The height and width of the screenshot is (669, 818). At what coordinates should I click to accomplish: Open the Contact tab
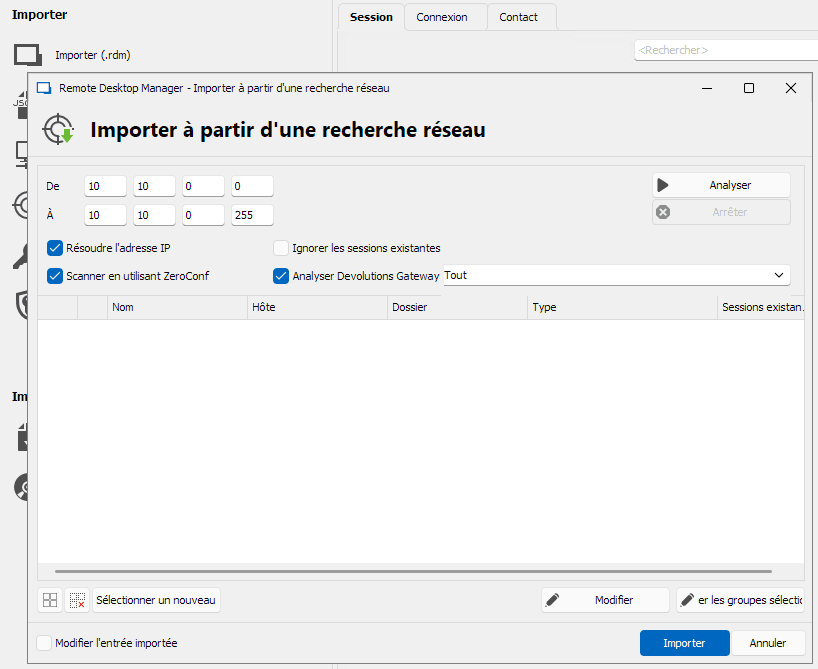tap(518, 17)
